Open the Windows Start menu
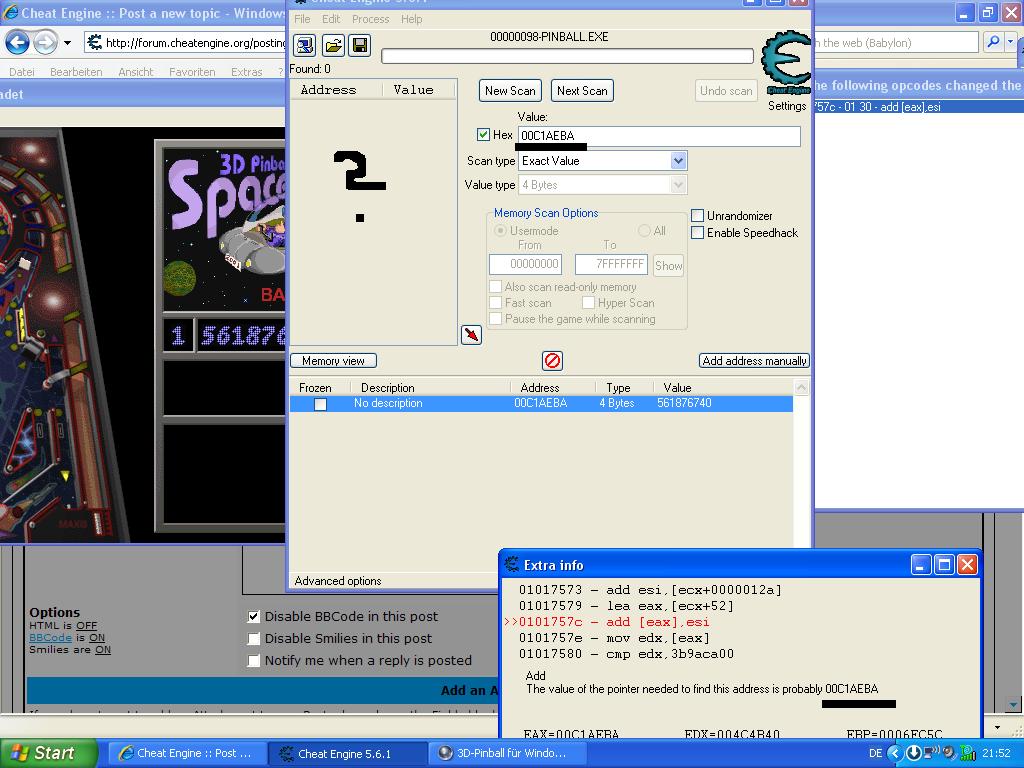Viewport: 1024px width, 768px height. (x=49, y=753)
